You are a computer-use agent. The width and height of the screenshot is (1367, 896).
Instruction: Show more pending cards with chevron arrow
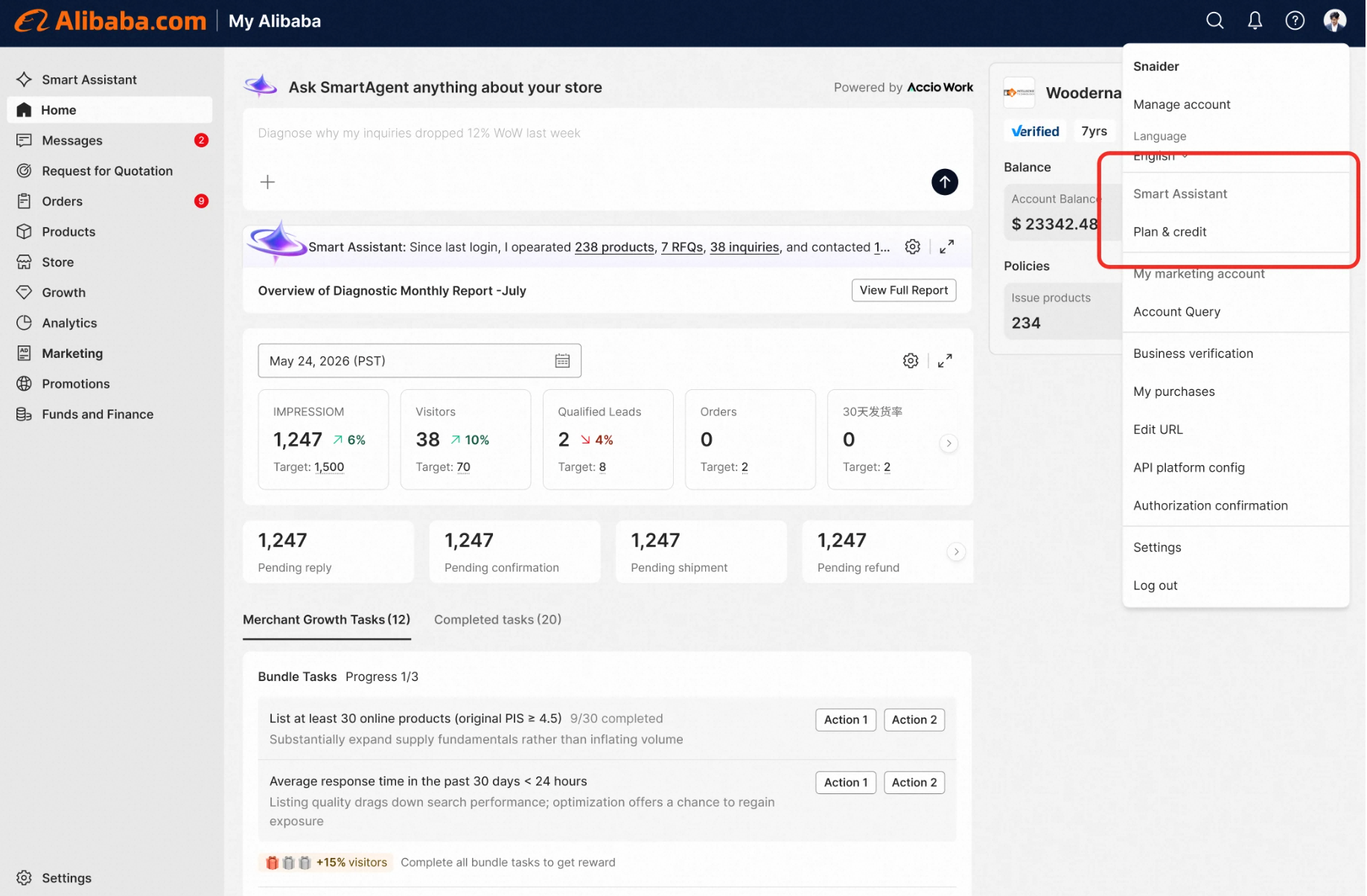pyautogui.click(x=957, y=552)
